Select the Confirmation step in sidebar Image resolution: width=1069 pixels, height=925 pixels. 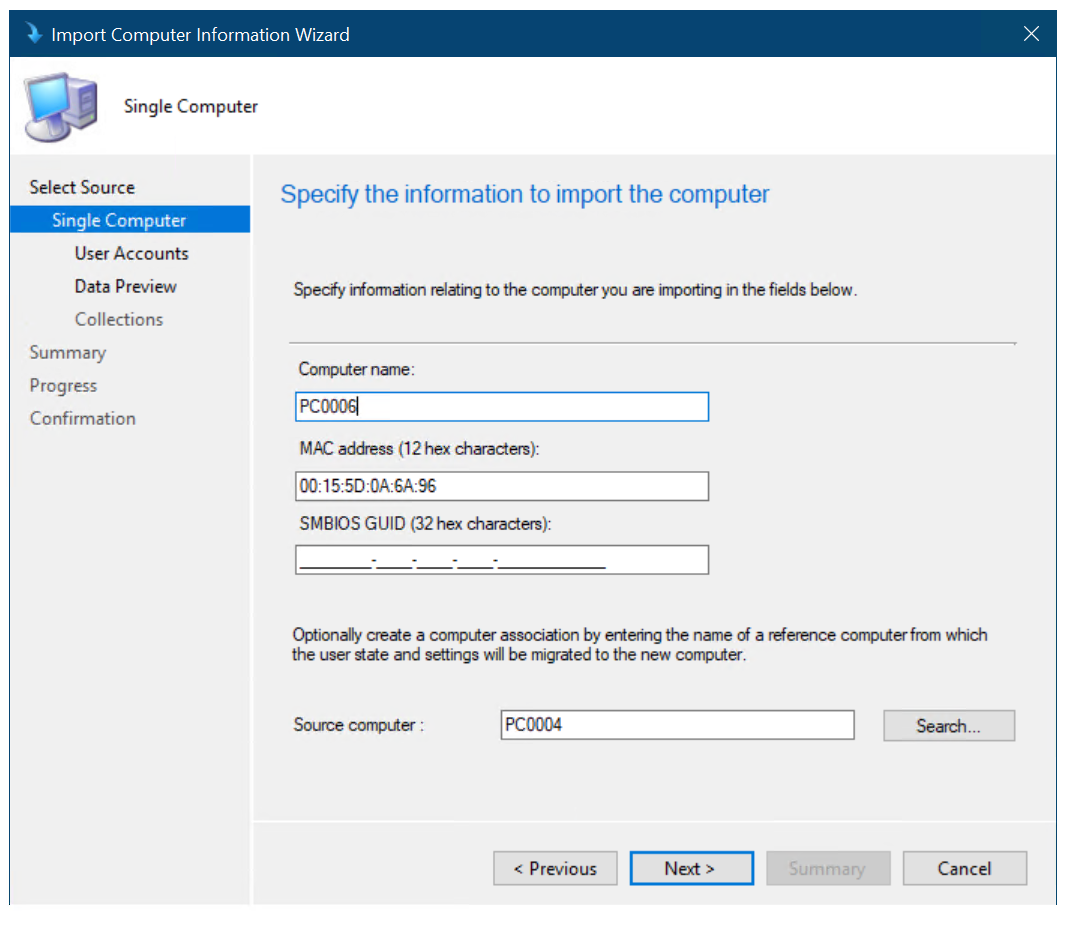tap(82, 418)
